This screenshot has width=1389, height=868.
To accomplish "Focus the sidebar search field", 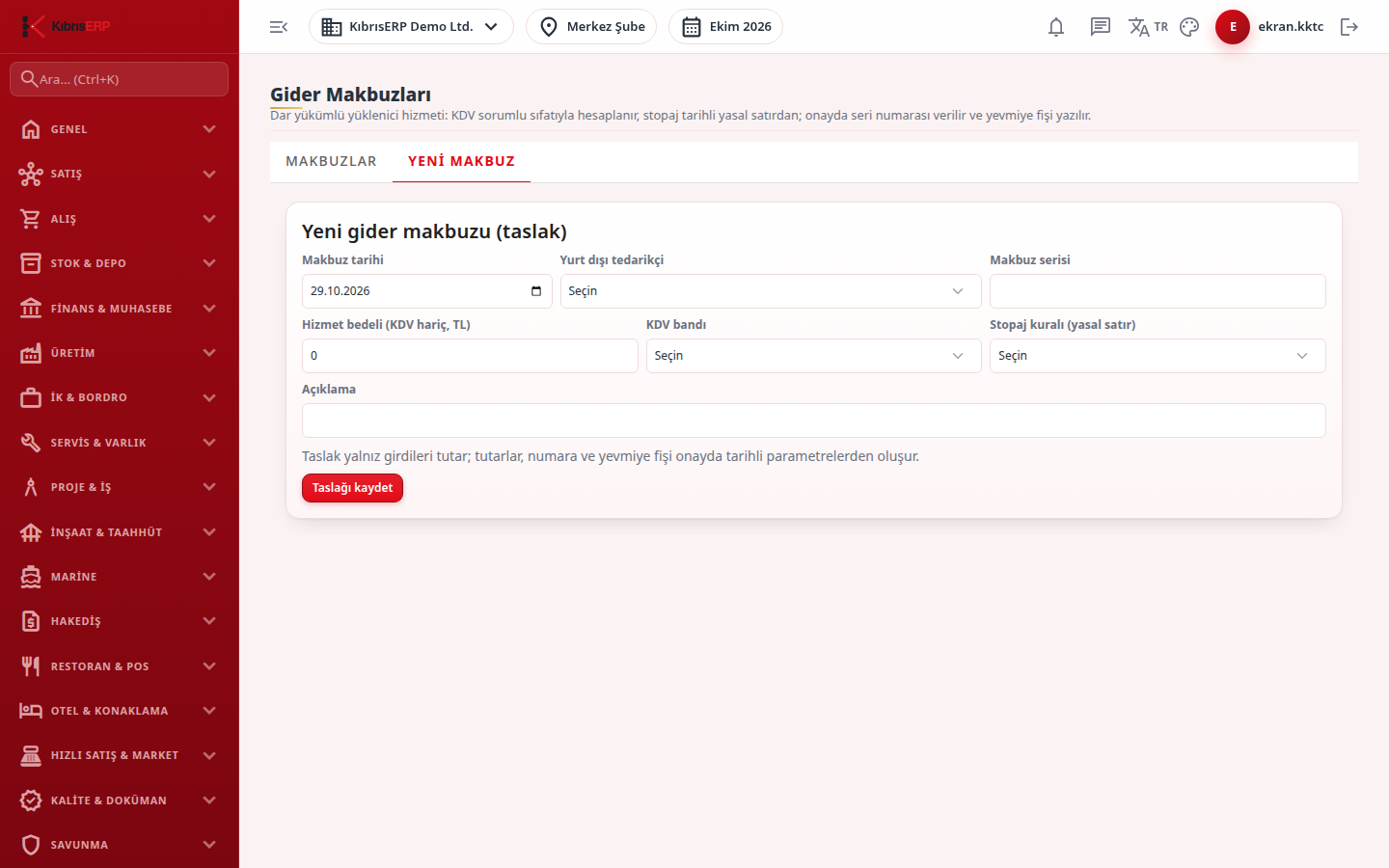I will coord(120,79).
